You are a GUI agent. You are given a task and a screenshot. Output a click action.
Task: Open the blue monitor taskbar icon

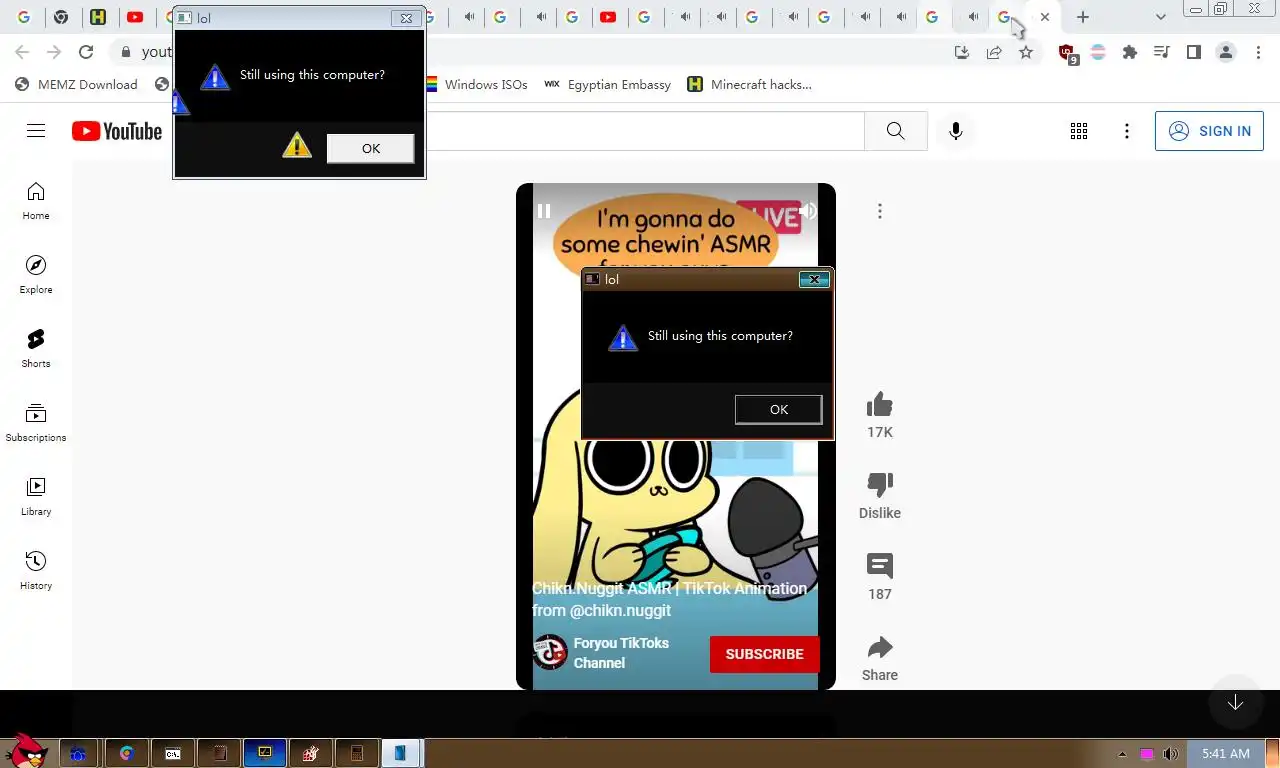click(x=264, y=753)
